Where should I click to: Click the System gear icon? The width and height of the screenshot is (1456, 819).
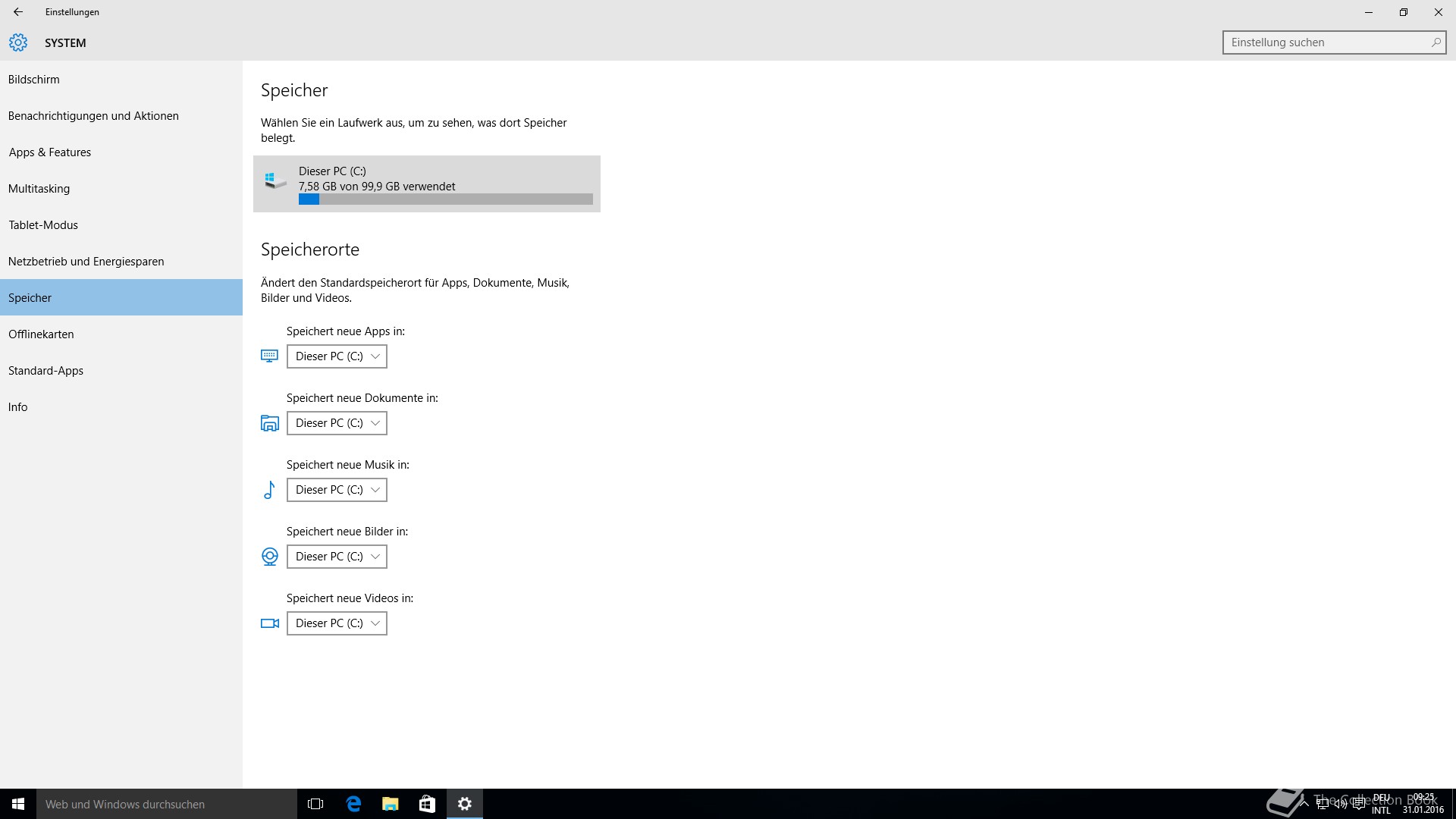point(18,42)
